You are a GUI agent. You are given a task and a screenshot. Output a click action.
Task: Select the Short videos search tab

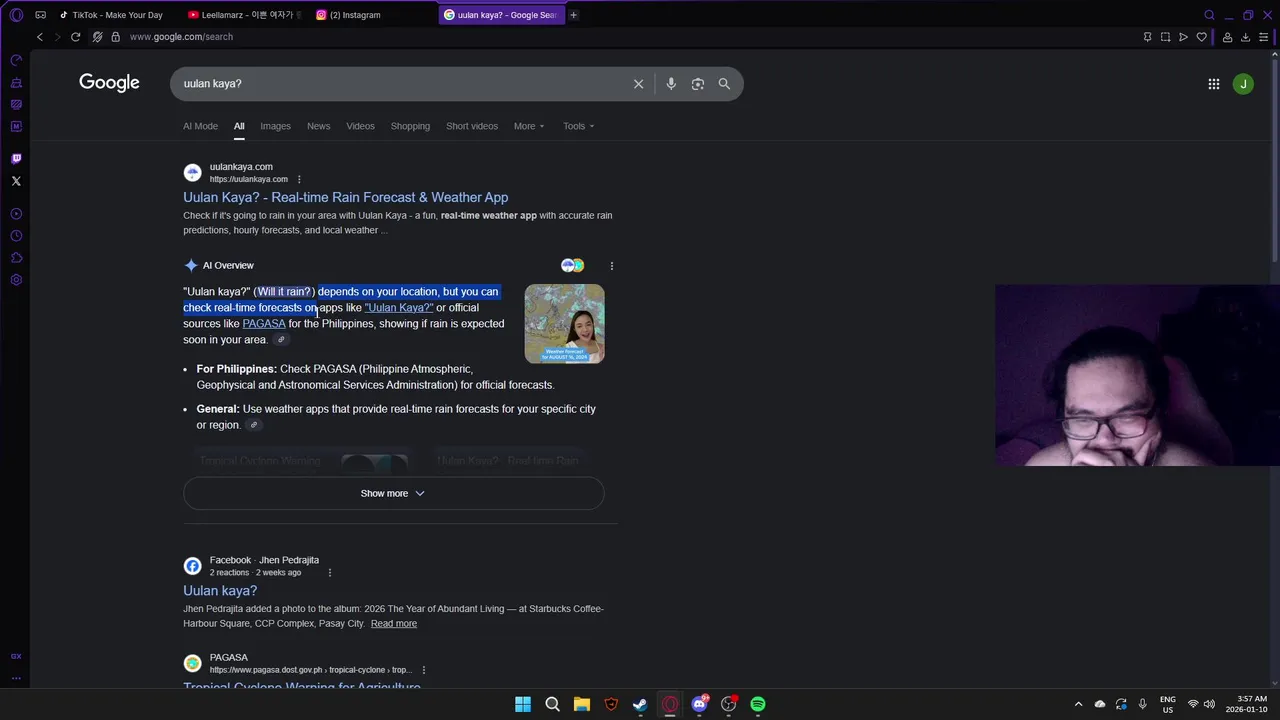click(472, 126)
